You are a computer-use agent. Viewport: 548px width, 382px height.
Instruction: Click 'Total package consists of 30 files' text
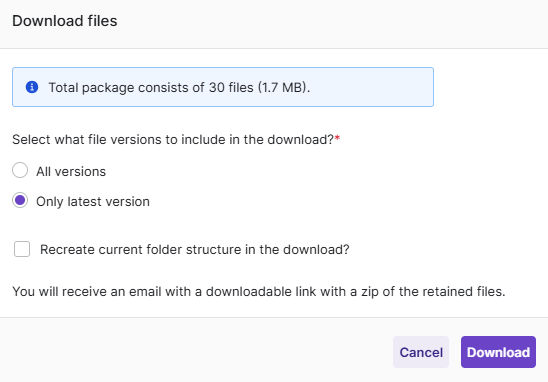(x=179, y=87)
